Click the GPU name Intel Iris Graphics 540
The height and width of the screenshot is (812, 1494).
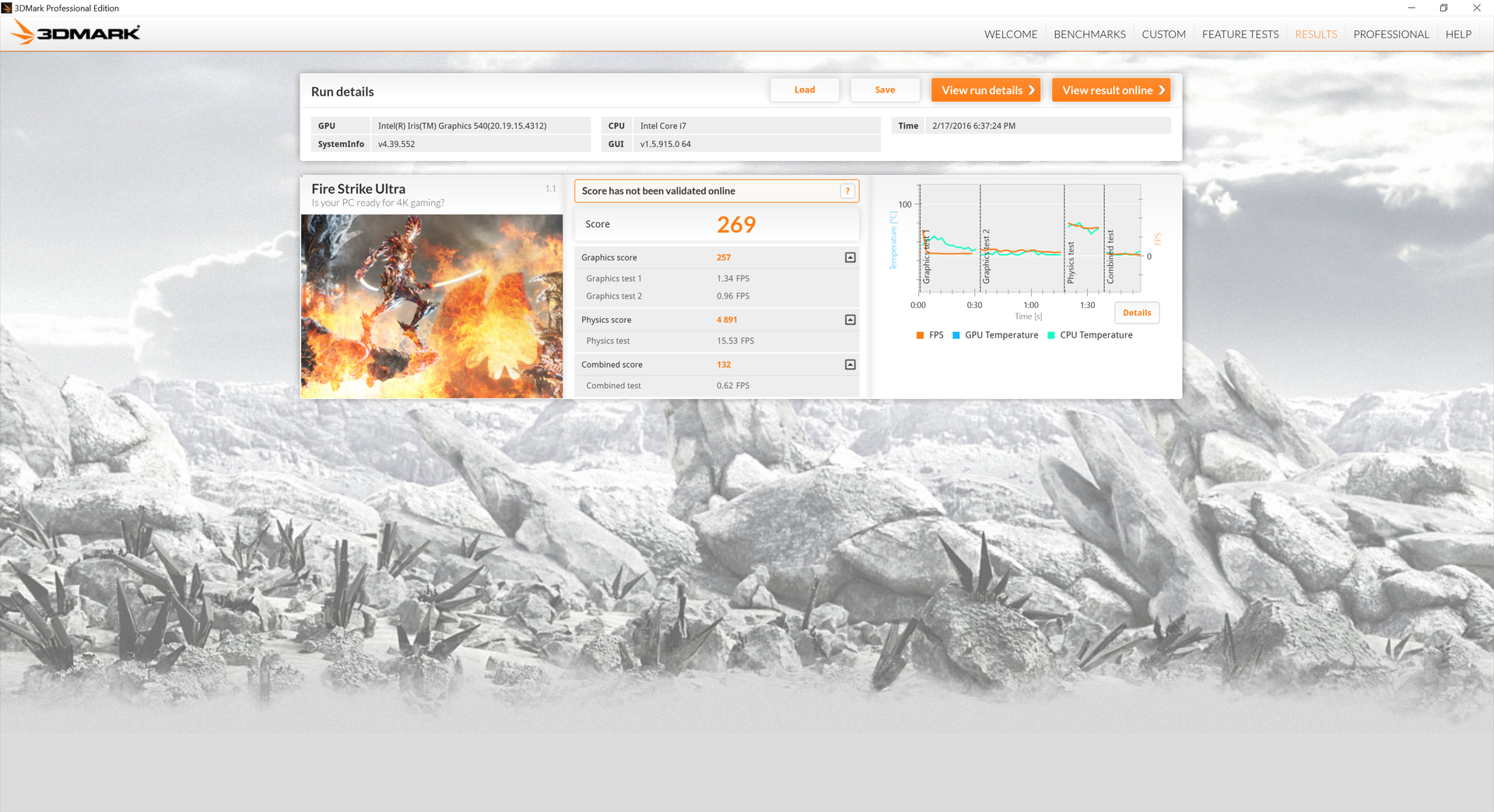[462, 126]
